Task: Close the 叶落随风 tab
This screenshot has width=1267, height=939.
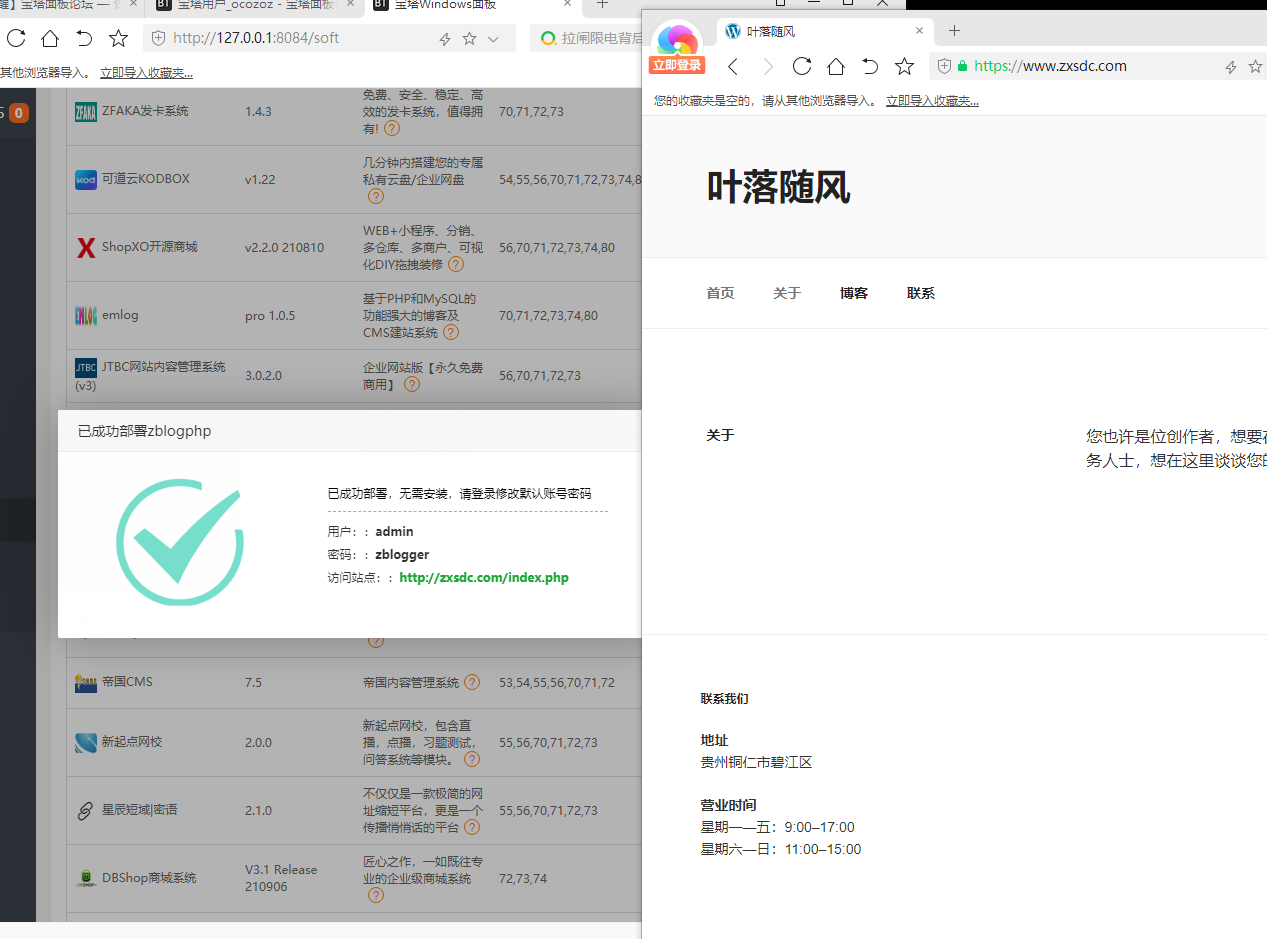Action: [x=919, y=31]
